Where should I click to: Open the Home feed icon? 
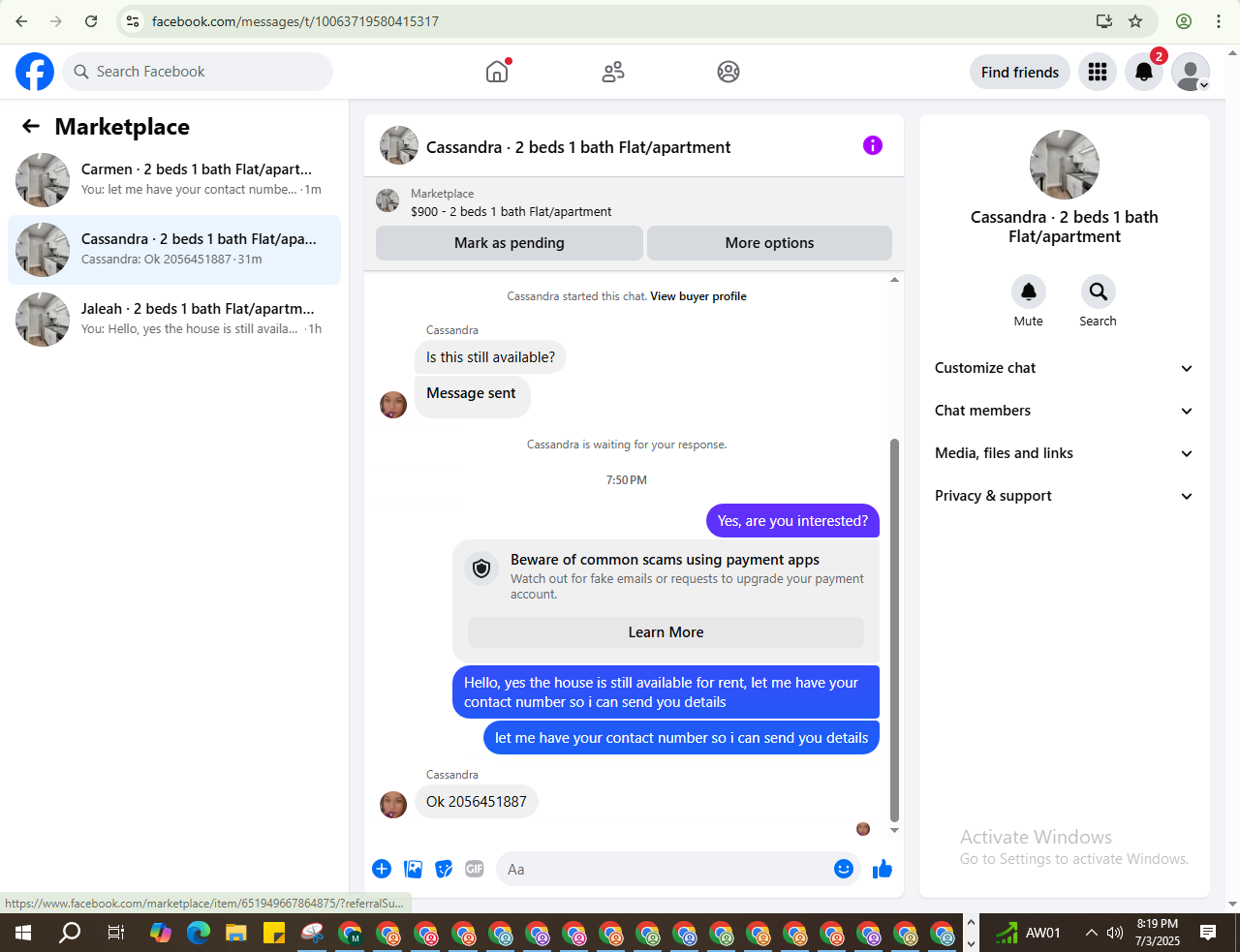pos(497,72)
